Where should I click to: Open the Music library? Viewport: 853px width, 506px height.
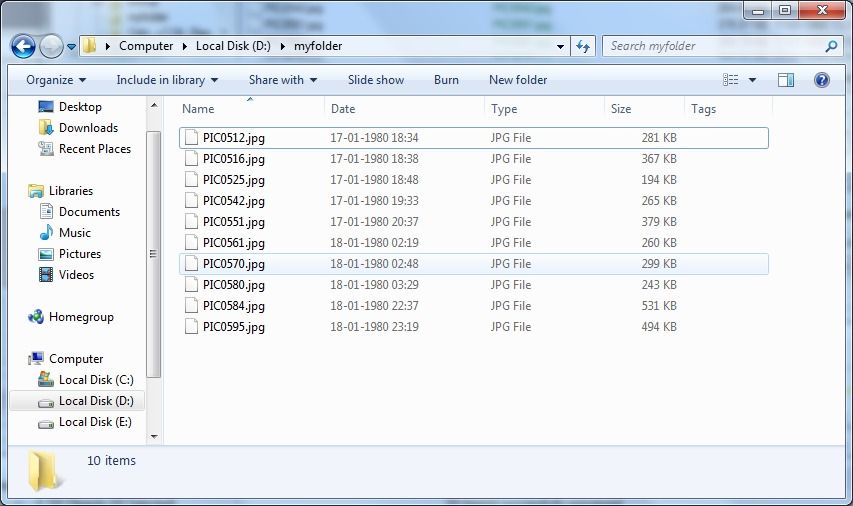coord(65,233)
